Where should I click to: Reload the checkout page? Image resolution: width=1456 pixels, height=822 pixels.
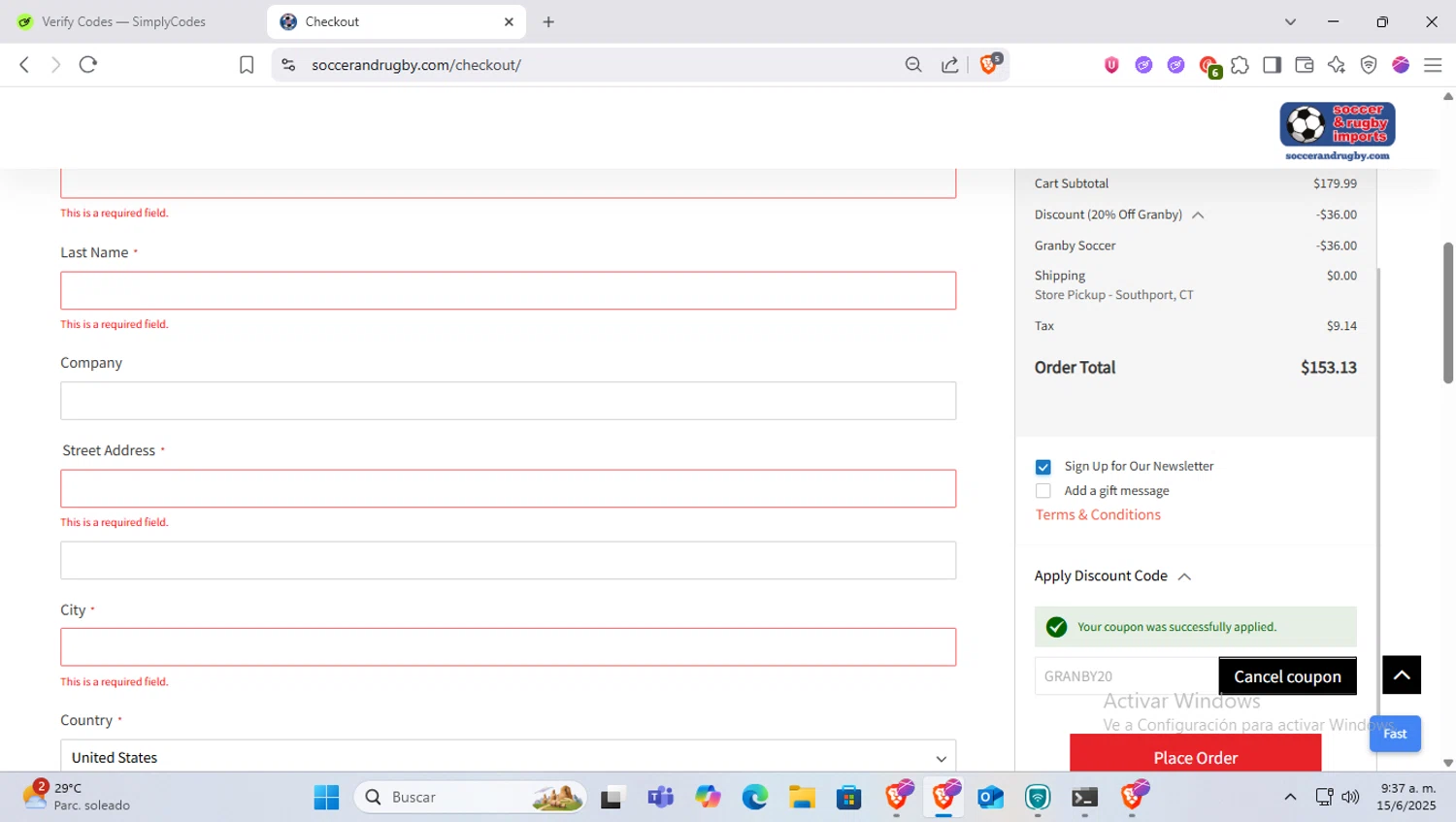pos(88,65)
